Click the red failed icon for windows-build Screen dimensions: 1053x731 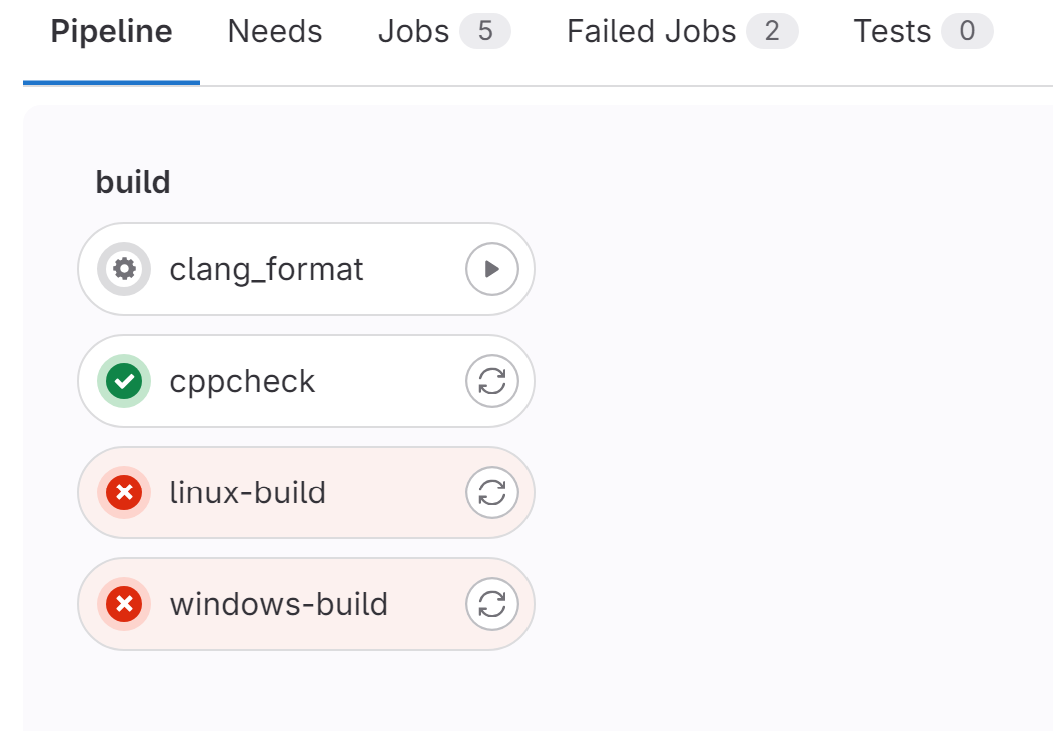(x=124, y=604)
